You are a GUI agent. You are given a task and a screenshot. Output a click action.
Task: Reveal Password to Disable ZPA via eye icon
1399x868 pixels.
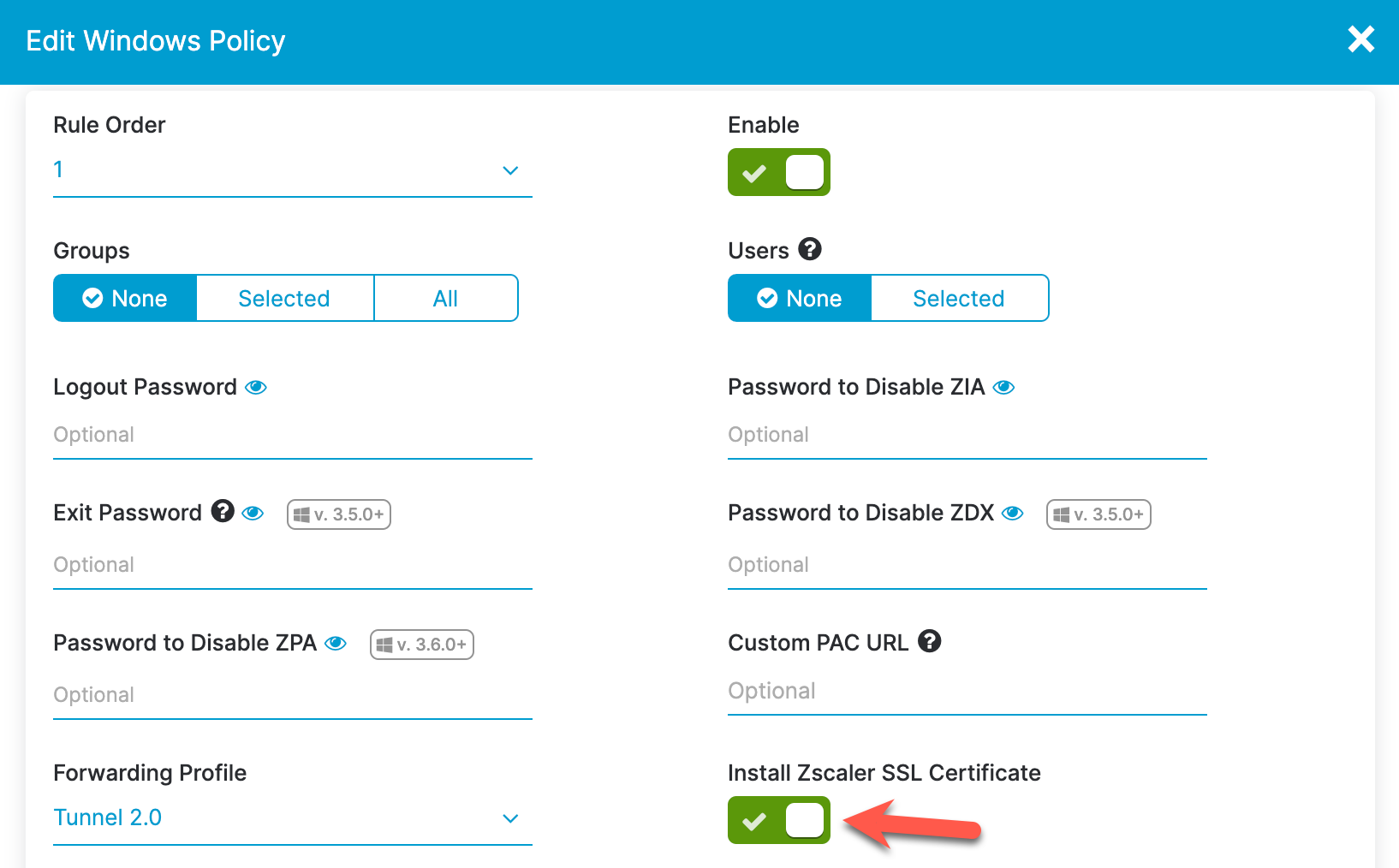pyautogui.click(x=335, y=643)
